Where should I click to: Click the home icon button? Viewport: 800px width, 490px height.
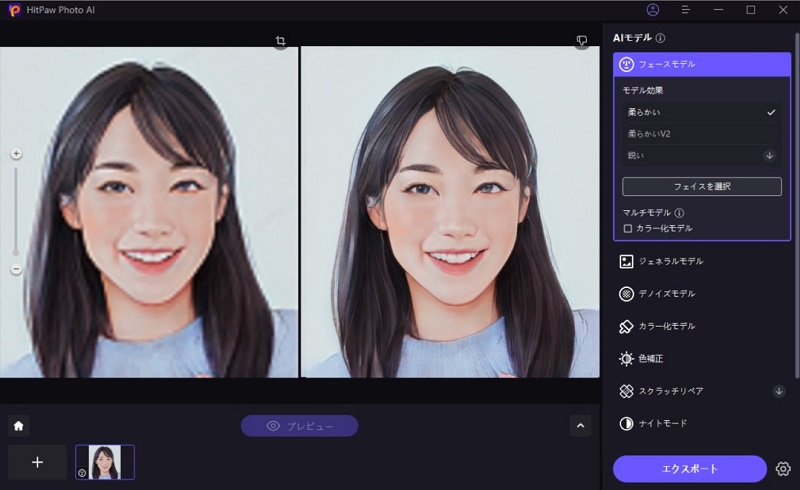pyautogui.click(x=18, y=426)
